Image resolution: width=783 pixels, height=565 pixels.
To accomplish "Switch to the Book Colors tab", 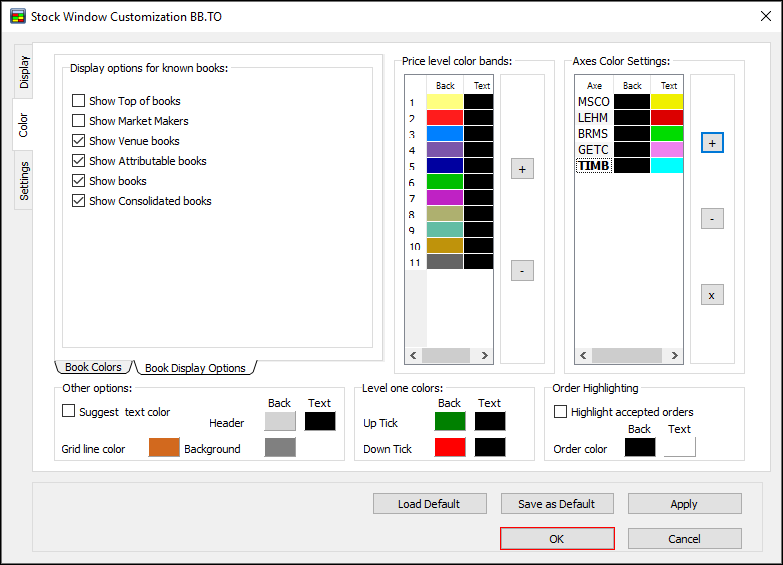I will click(x=94, y=367).
